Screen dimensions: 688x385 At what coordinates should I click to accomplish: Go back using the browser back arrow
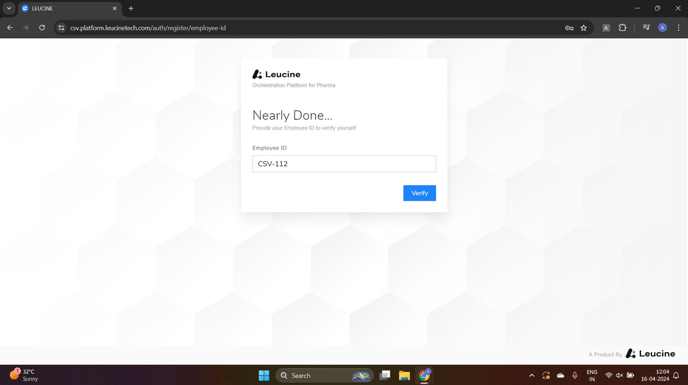tap(10, 28)
